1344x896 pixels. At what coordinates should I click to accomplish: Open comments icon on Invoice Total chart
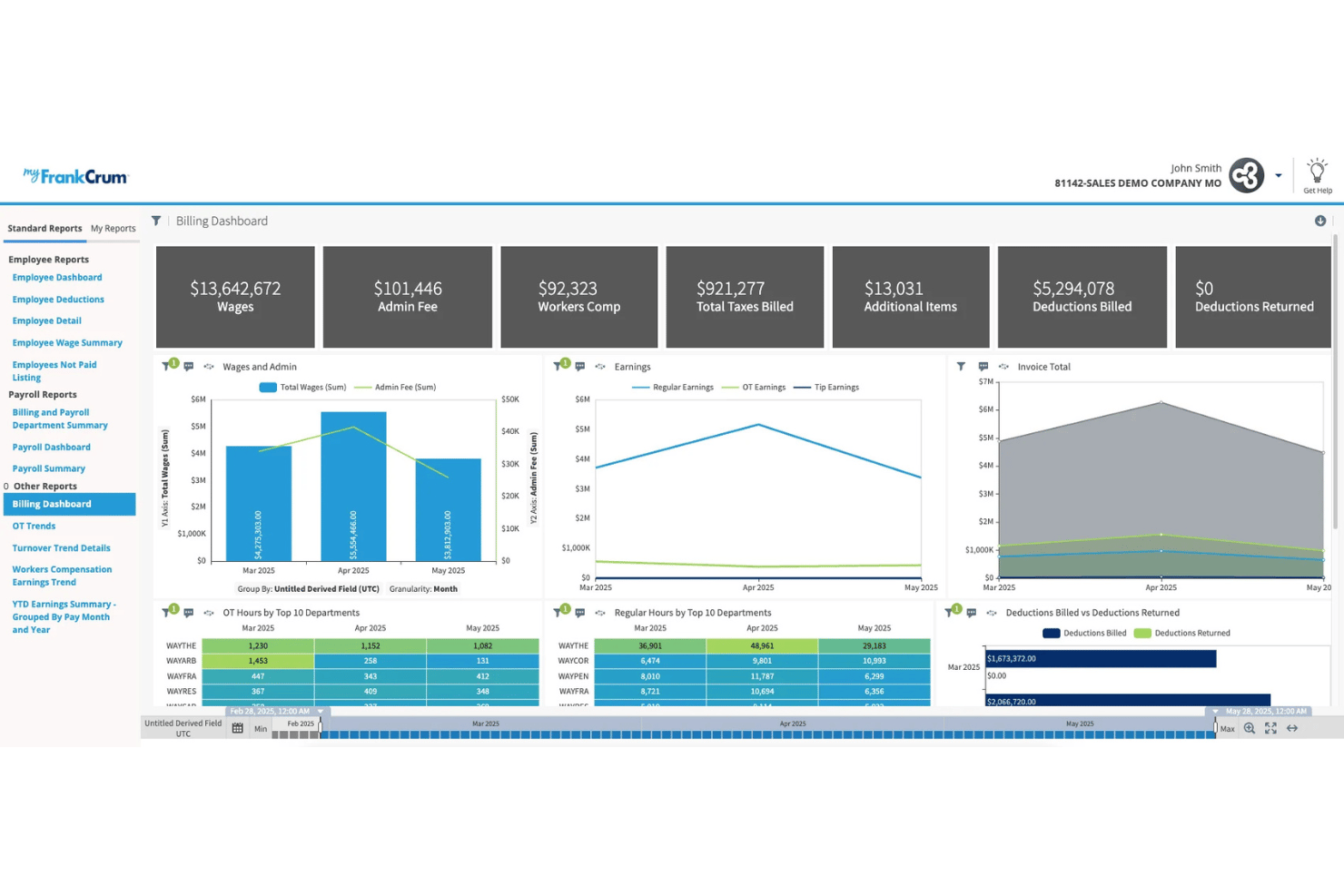click(983, 367)
